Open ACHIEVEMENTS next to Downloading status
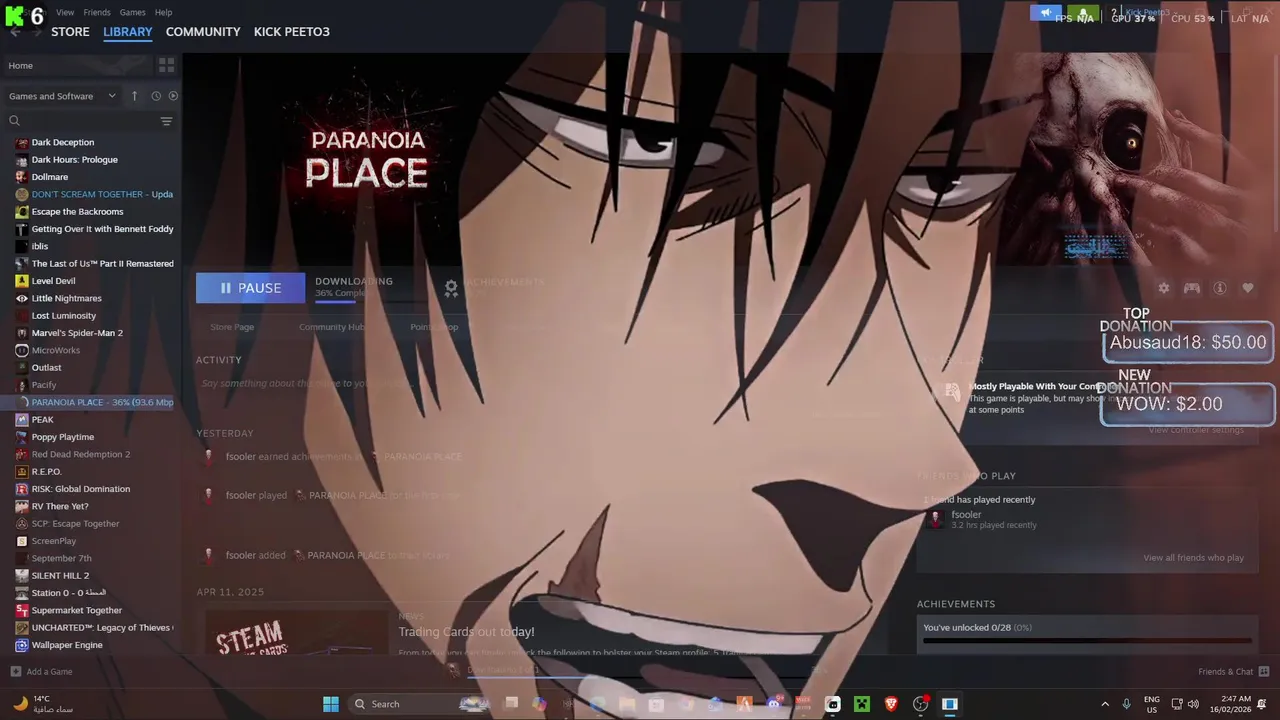 pos(495,287)
